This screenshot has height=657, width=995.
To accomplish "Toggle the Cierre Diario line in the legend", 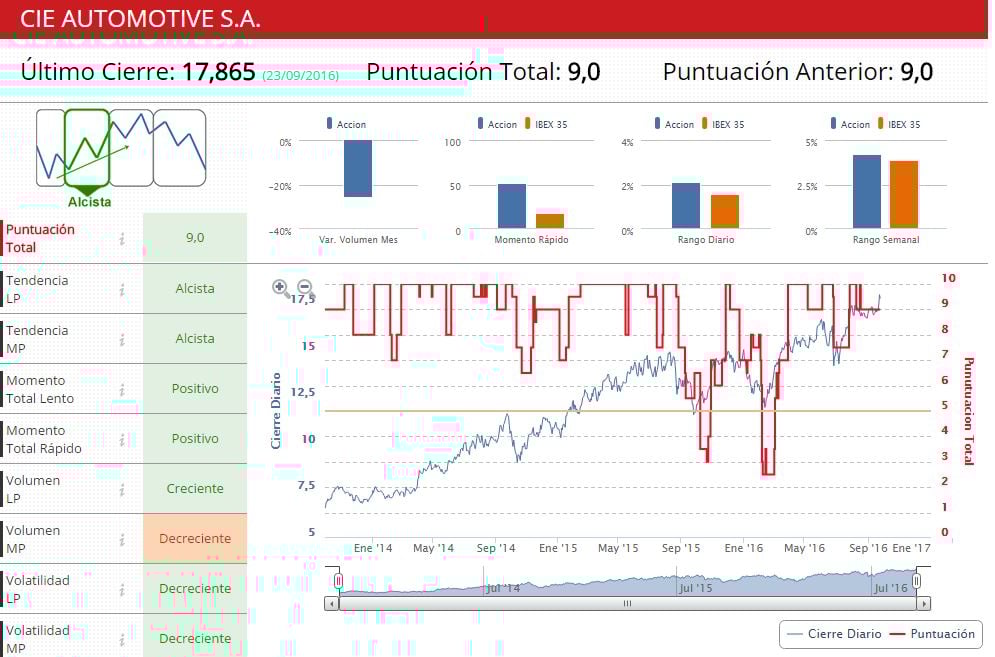I will [834, 634].
